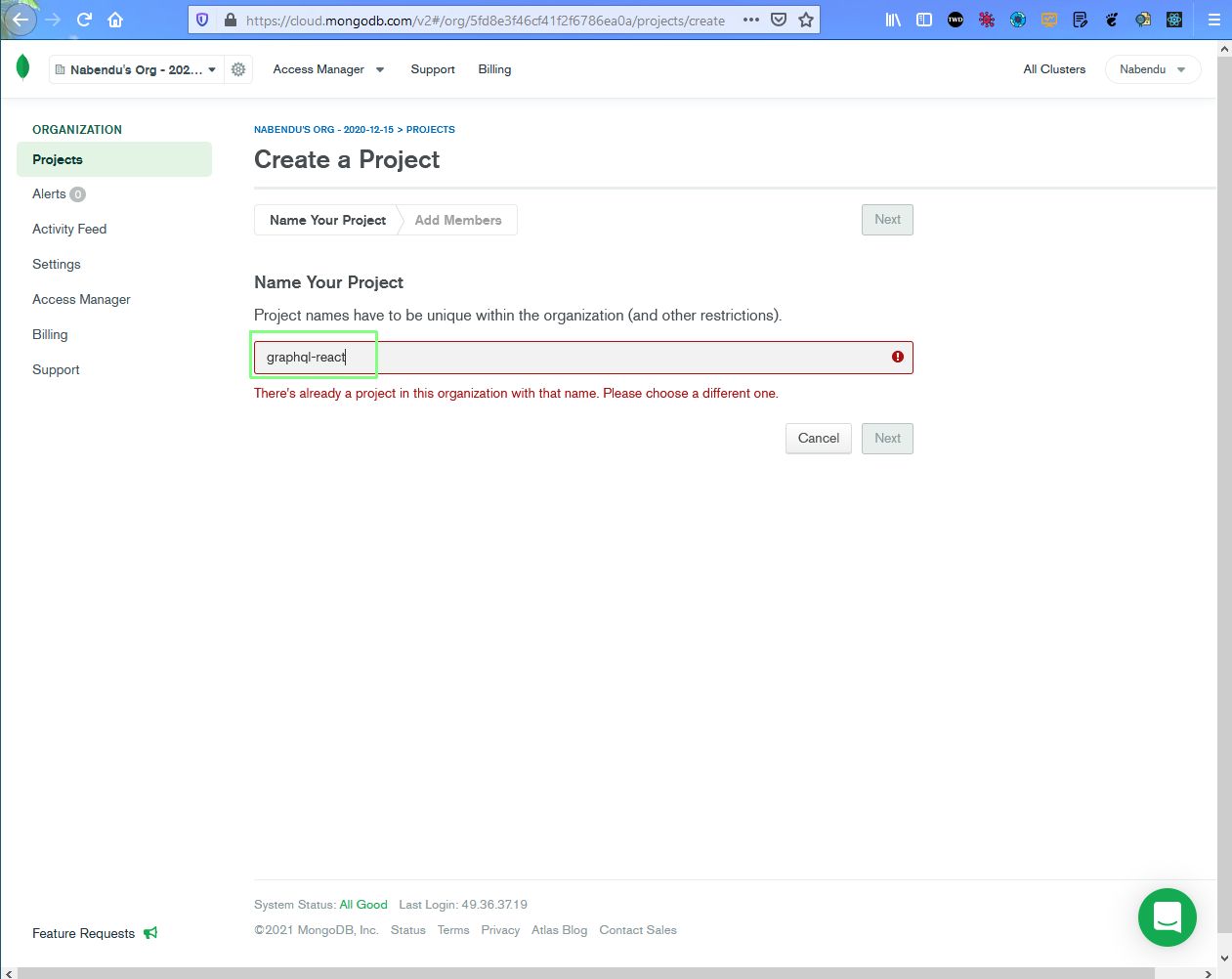The width and height of the screenshot is (1232, 979).
Task: Open the Status footer link
Action: [407, 930]
